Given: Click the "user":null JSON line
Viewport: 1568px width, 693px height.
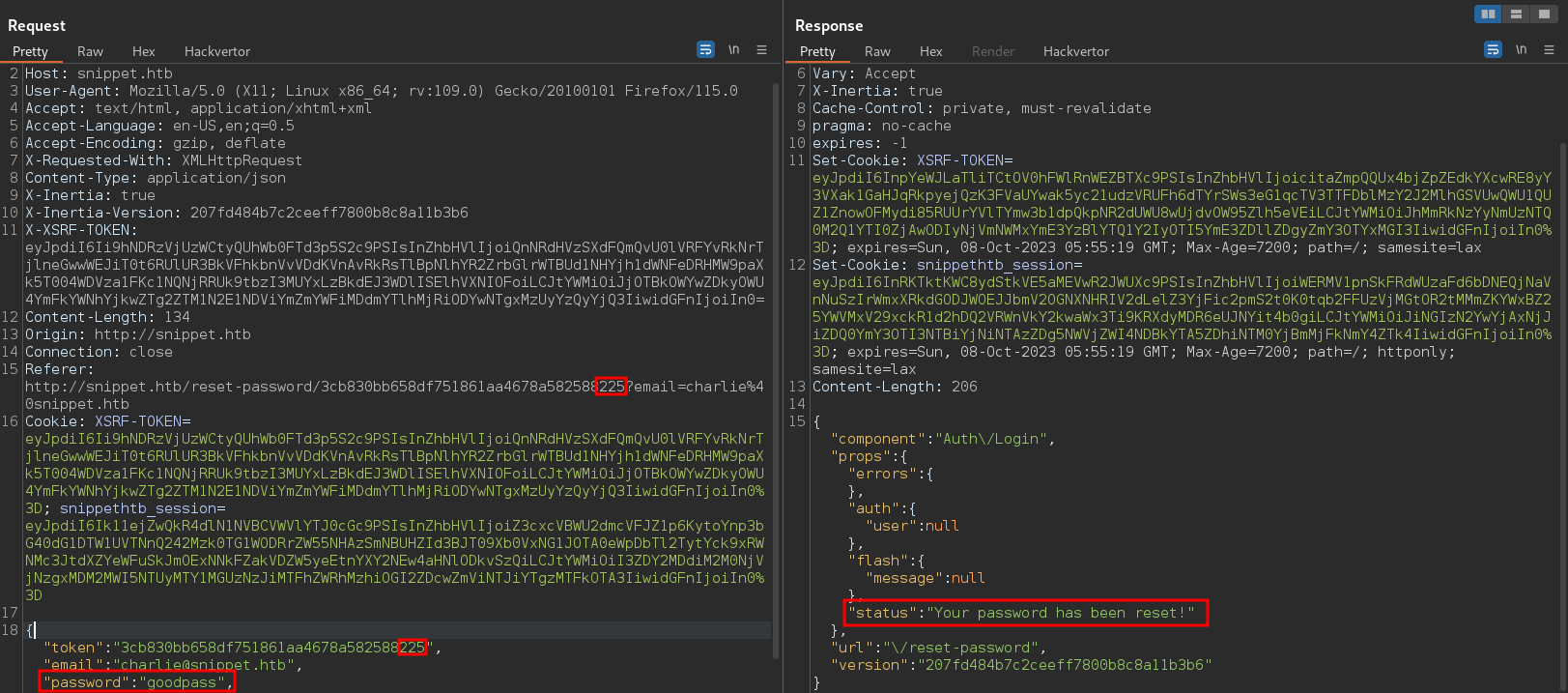Looking at the screenshot, I should 912,526.
